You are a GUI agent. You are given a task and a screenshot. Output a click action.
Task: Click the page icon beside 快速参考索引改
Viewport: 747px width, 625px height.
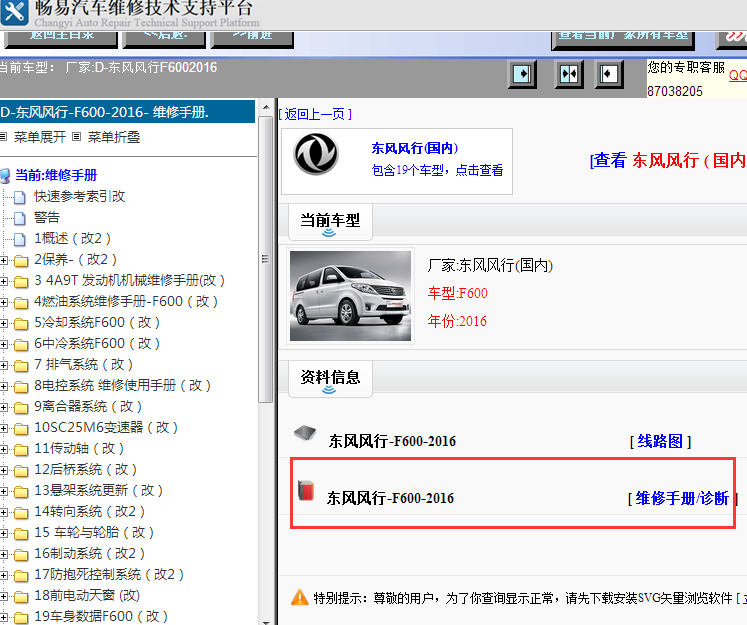click(x=20, y=197)
